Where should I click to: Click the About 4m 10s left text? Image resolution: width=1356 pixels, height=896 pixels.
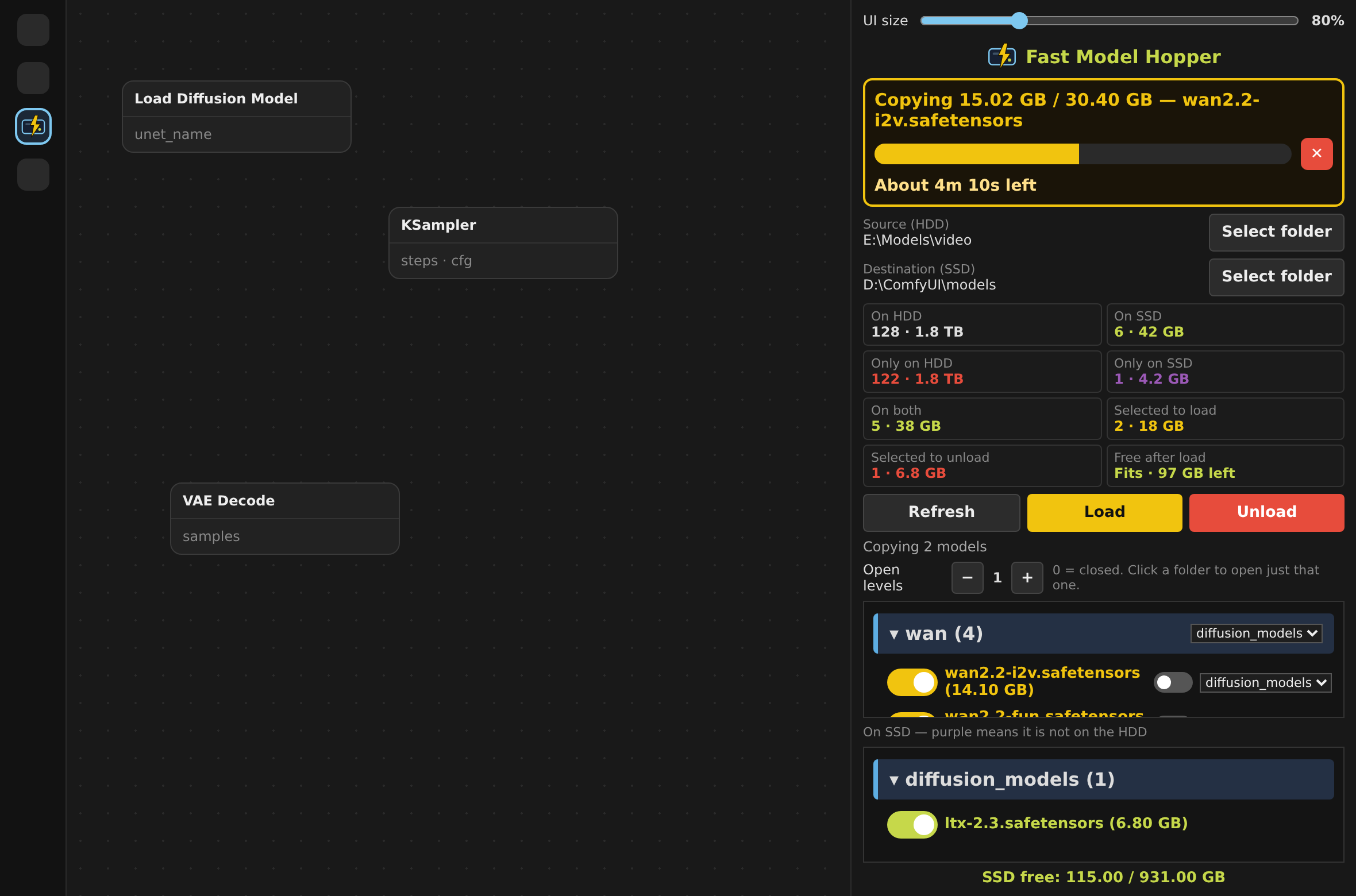(x=955, y=185)
